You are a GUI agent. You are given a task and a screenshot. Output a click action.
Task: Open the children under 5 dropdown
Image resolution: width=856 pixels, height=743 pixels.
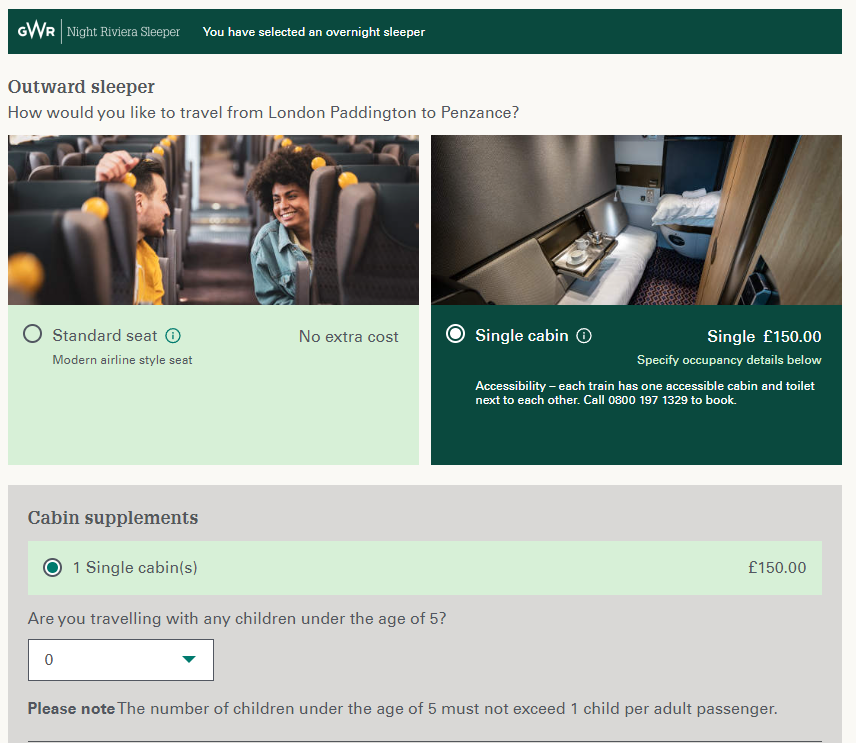121,659
